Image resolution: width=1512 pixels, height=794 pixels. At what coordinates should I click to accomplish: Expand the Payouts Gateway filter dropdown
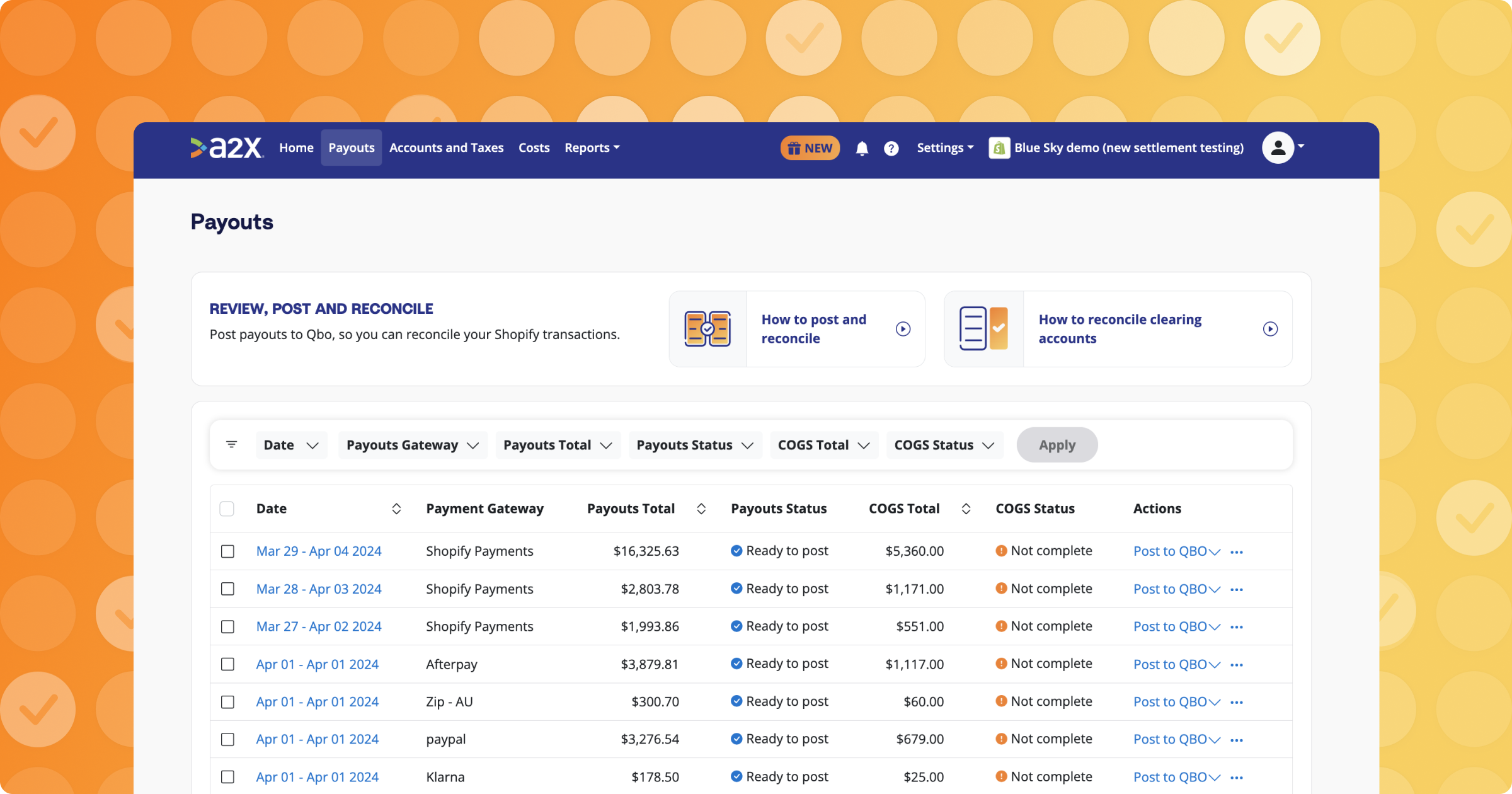click(x=413, y=445)
